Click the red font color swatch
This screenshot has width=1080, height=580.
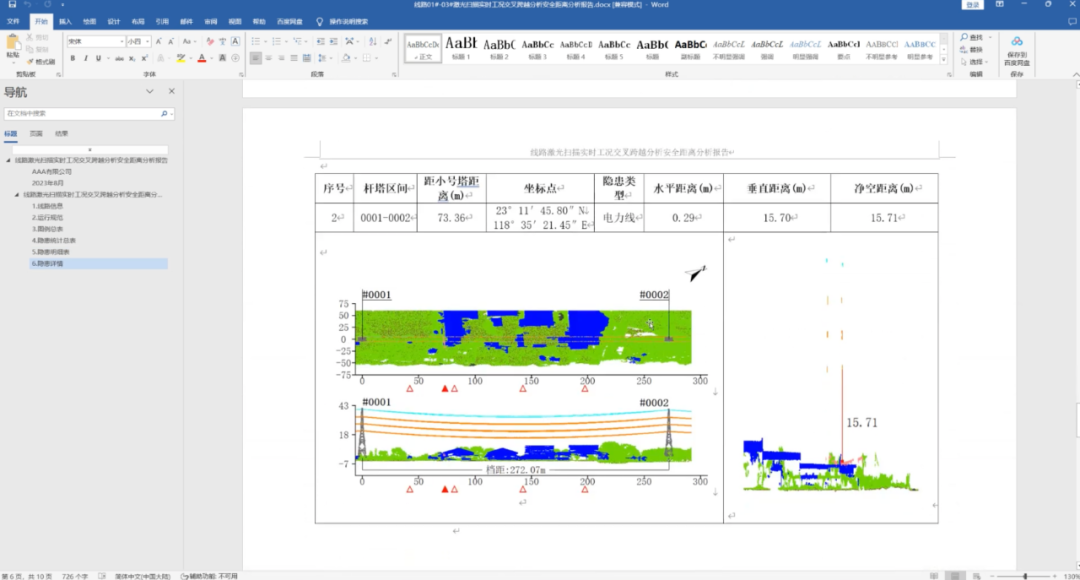click(x=201, y=58)
